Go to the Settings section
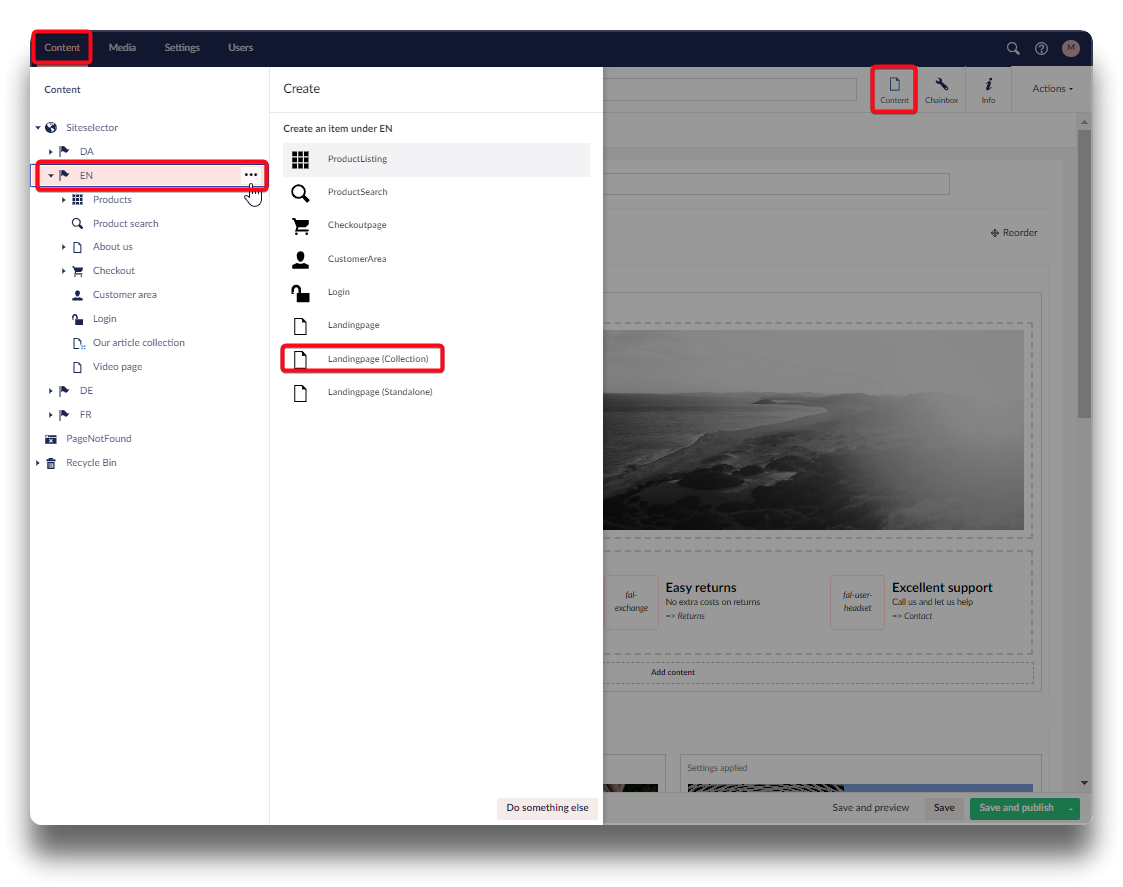The width and height of the screenshot is (1123, 887). pyautogui.click(x=182, y=48)
